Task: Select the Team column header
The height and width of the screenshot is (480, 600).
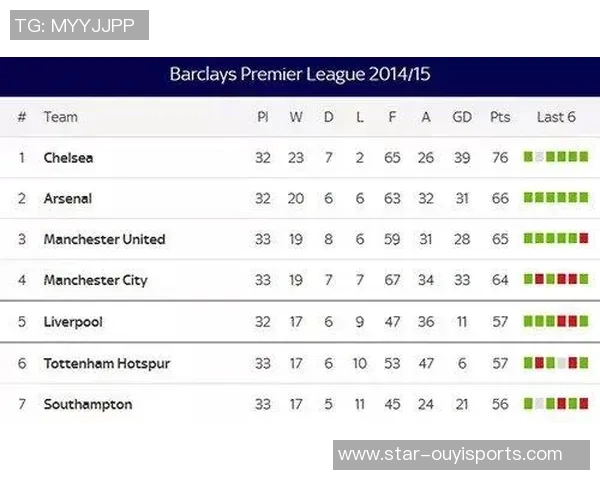Action: (x=60, y=117)
